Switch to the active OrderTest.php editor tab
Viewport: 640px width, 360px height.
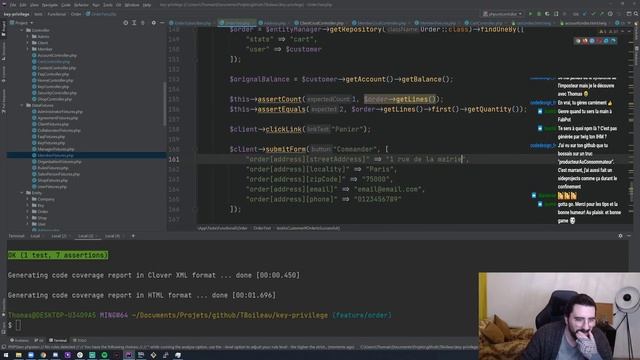coord(237,23)
